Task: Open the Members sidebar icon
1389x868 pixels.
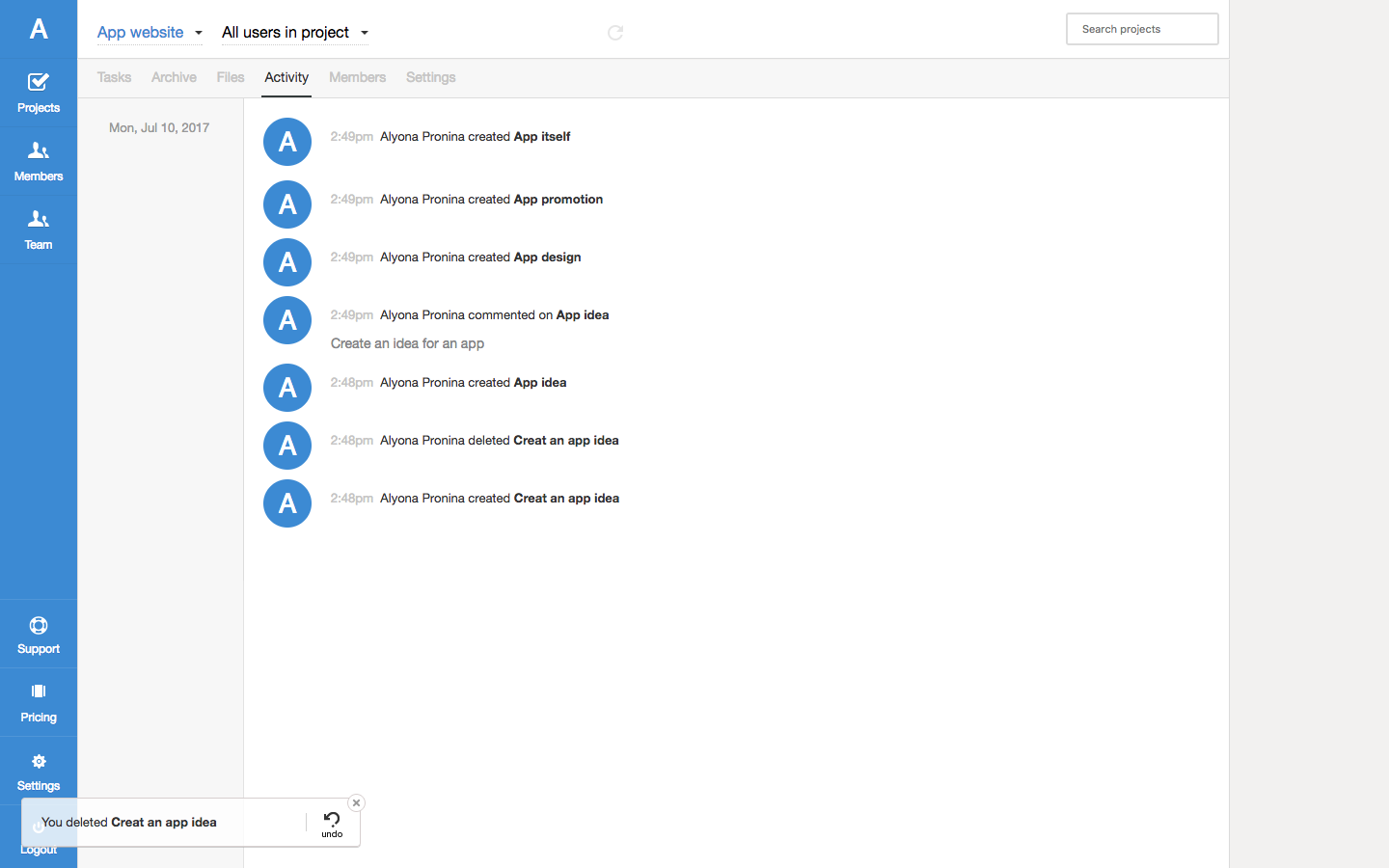Action: [39, 161]
